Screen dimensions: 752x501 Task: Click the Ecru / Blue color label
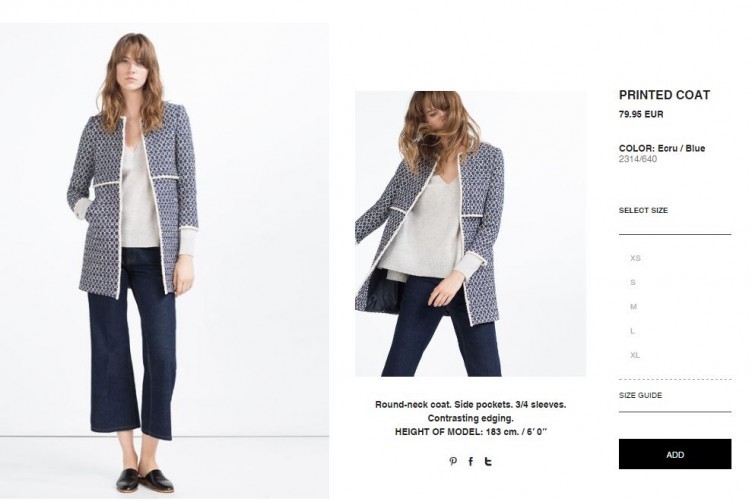pos(681,148)
